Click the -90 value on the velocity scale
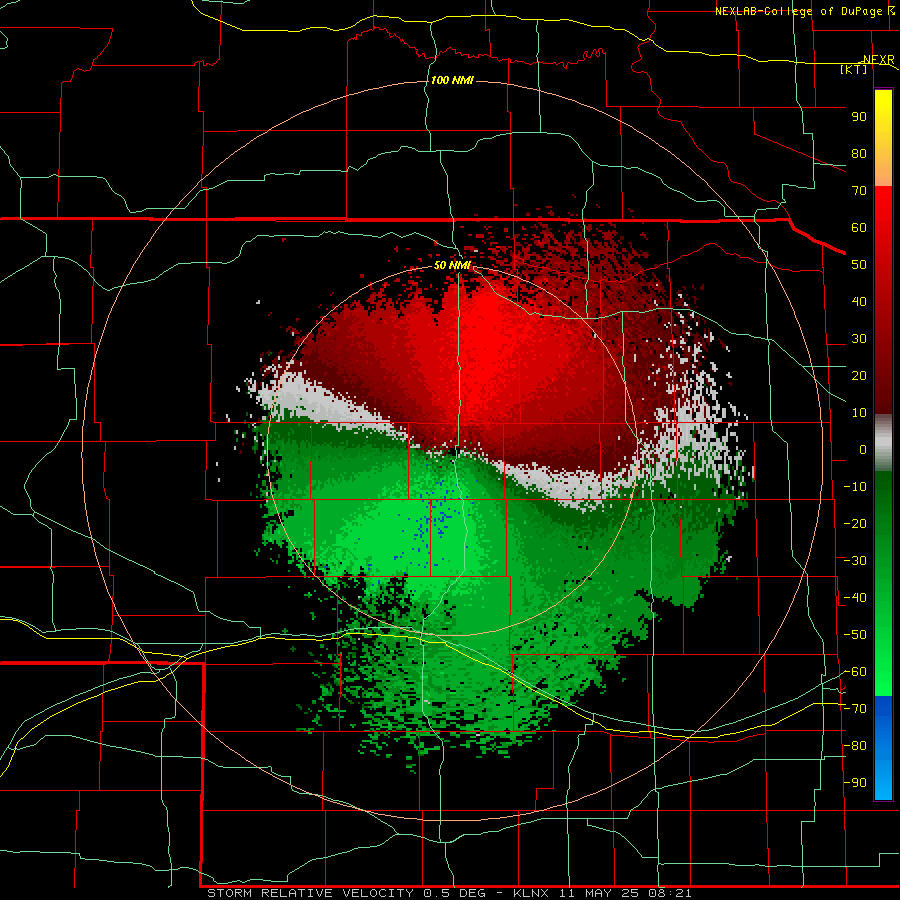This screenshot has width=900, height=900. point(855,783)
